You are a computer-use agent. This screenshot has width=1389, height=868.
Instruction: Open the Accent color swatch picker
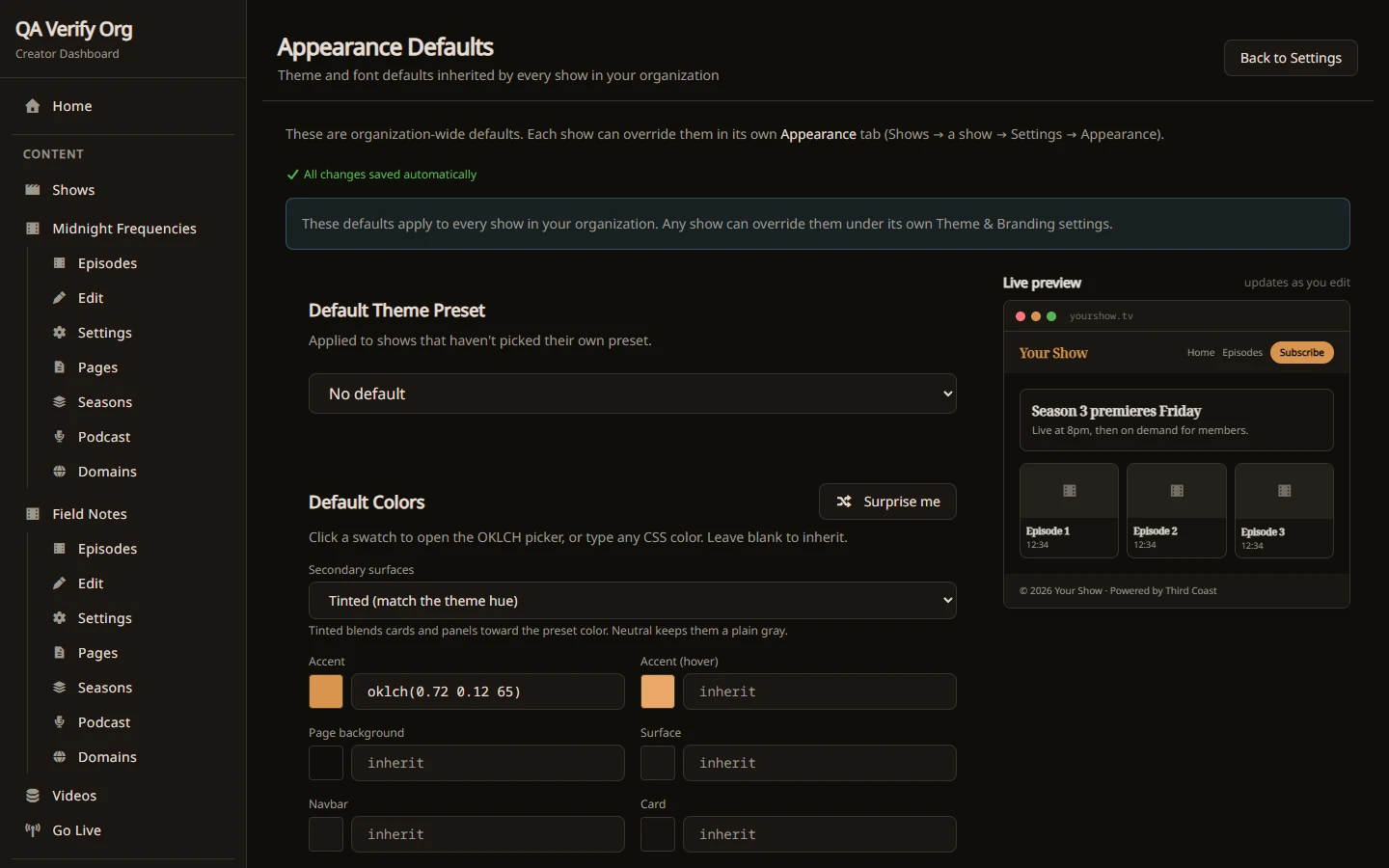(326, 692)
